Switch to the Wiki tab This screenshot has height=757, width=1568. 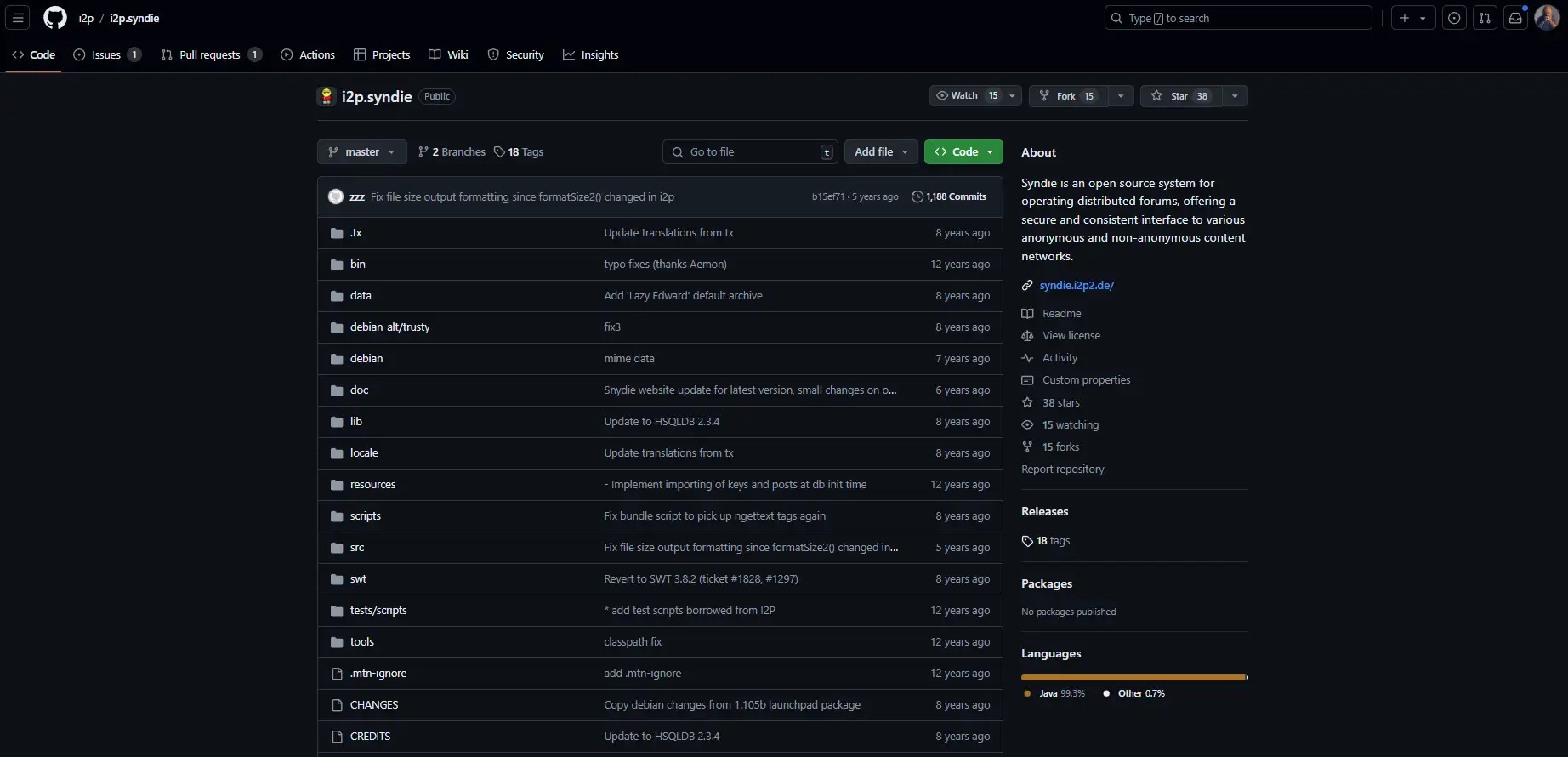click(x=448, y=54)
